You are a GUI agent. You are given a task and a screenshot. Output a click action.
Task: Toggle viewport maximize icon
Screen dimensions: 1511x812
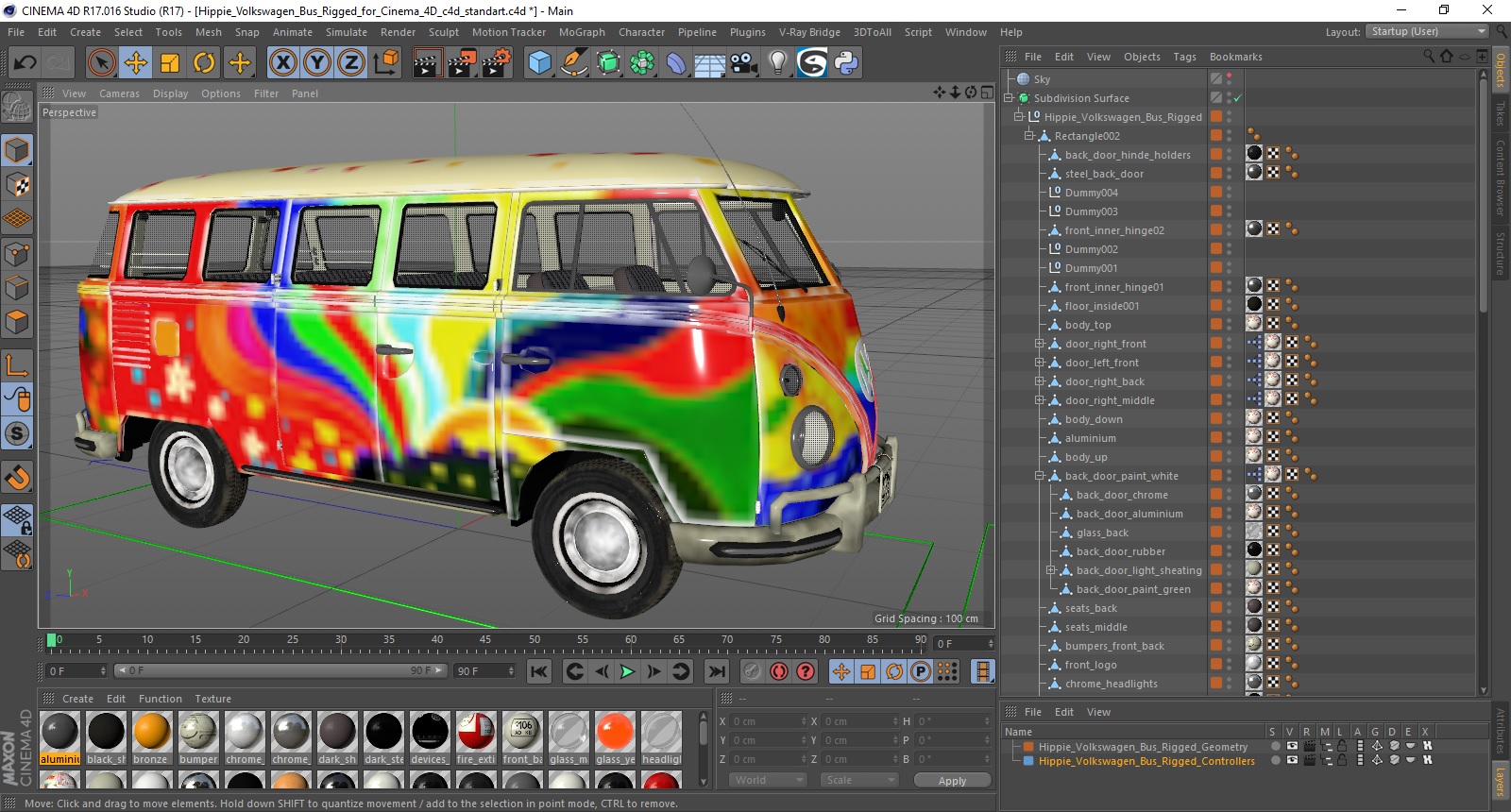click(x=987, y=93)
